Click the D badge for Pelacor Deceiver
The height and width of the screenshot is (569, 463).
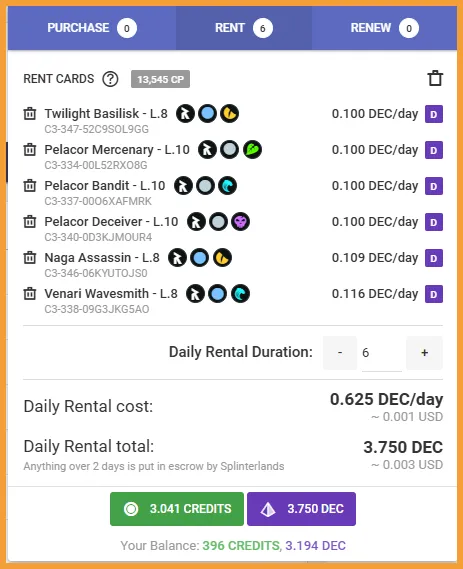tap(434, 222)
